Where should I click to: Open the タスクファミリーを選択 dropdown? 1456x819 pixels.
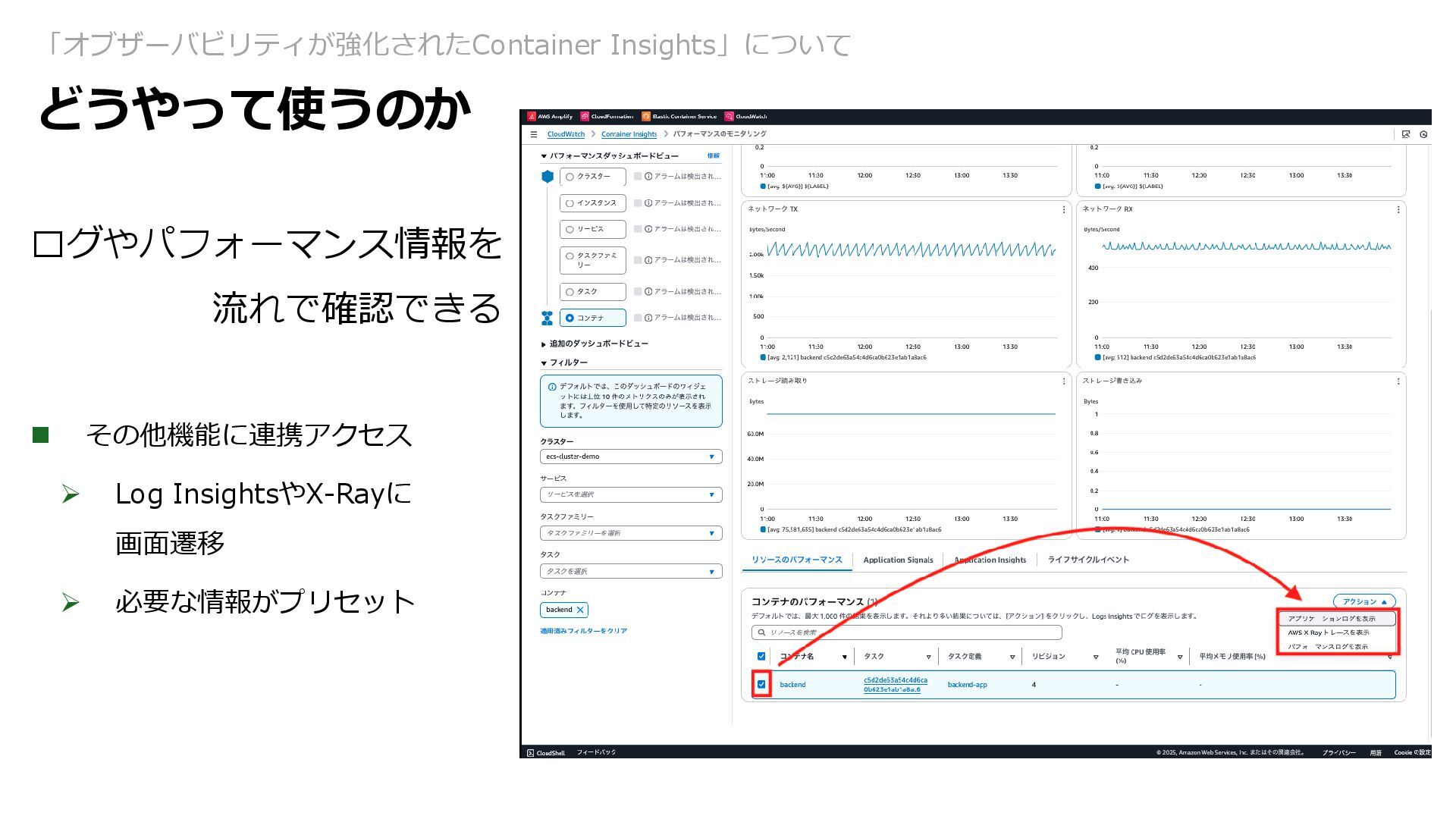[x=631, y=533]
